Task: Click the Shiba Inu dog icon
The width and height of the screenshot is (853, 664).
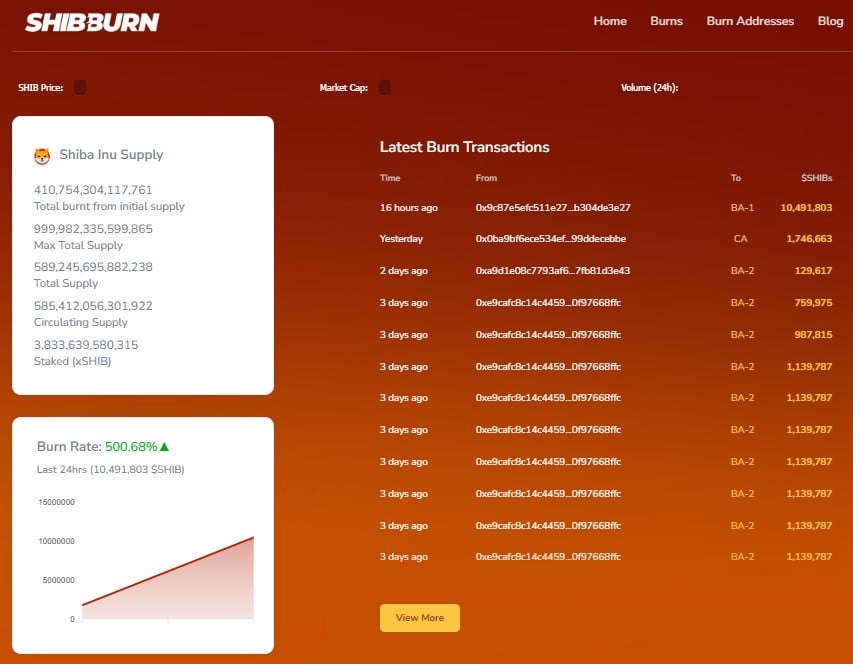Action: point(42,155)
